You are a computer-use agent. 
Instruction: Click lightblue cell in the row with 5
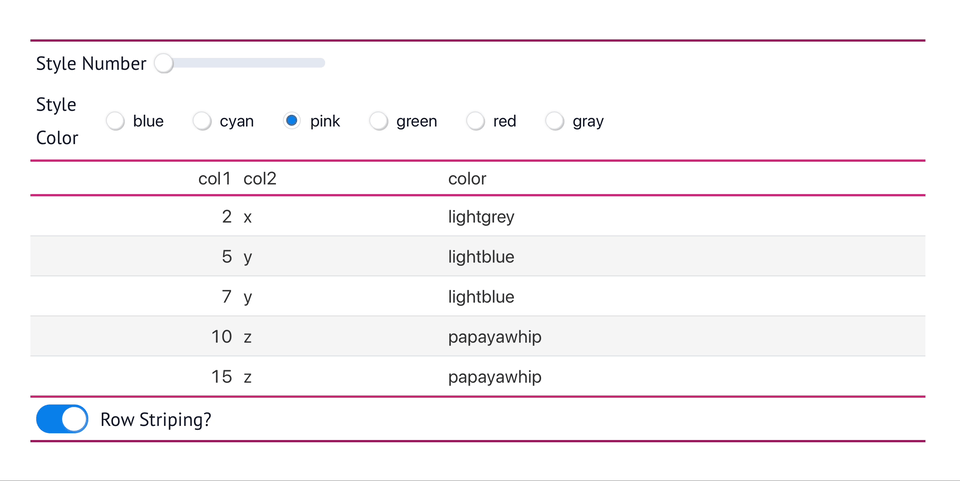click(x=481, y=257)
